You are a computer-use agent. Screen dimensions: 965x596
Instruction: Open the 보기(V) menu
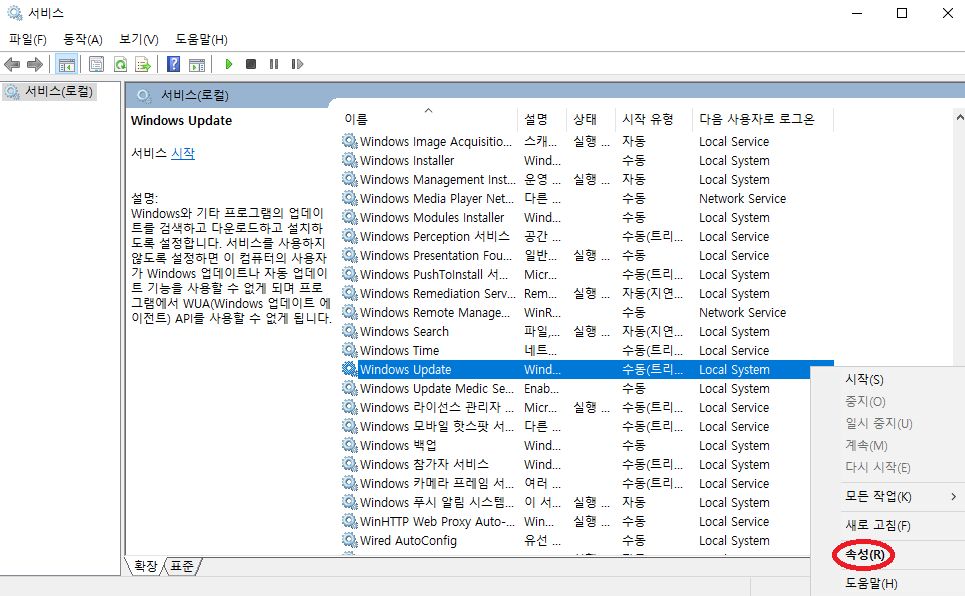pyautogui.click(x=138, y=39)
